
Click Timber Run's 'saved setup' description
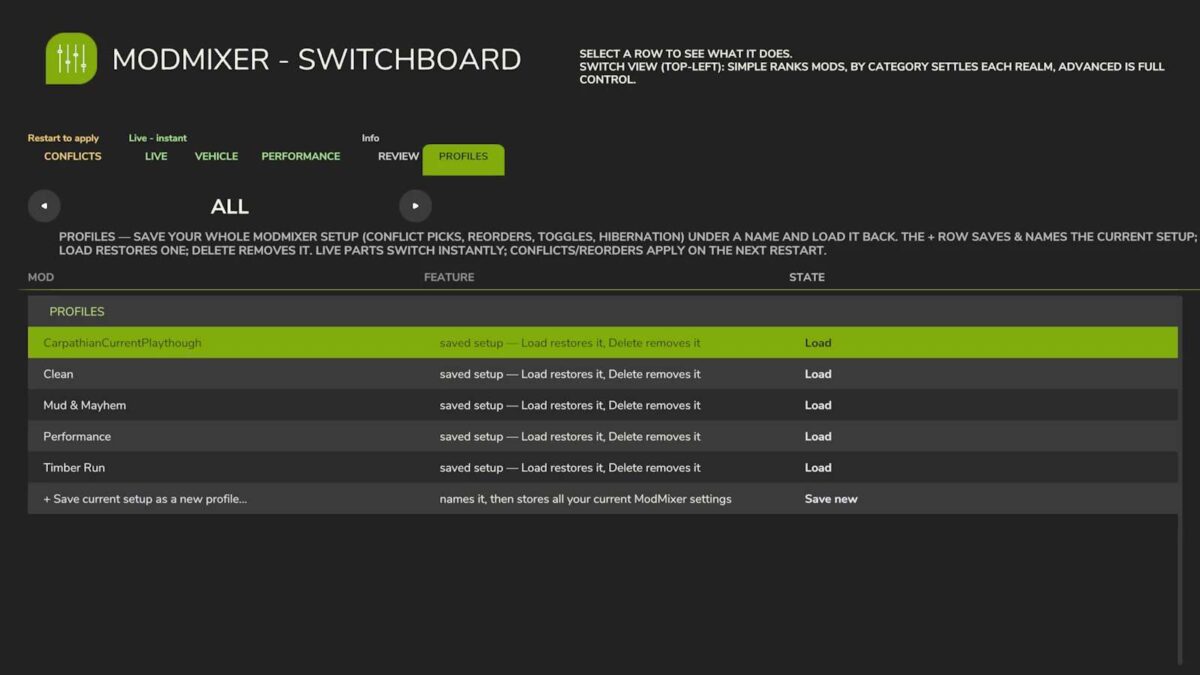(x=570, y=467)
